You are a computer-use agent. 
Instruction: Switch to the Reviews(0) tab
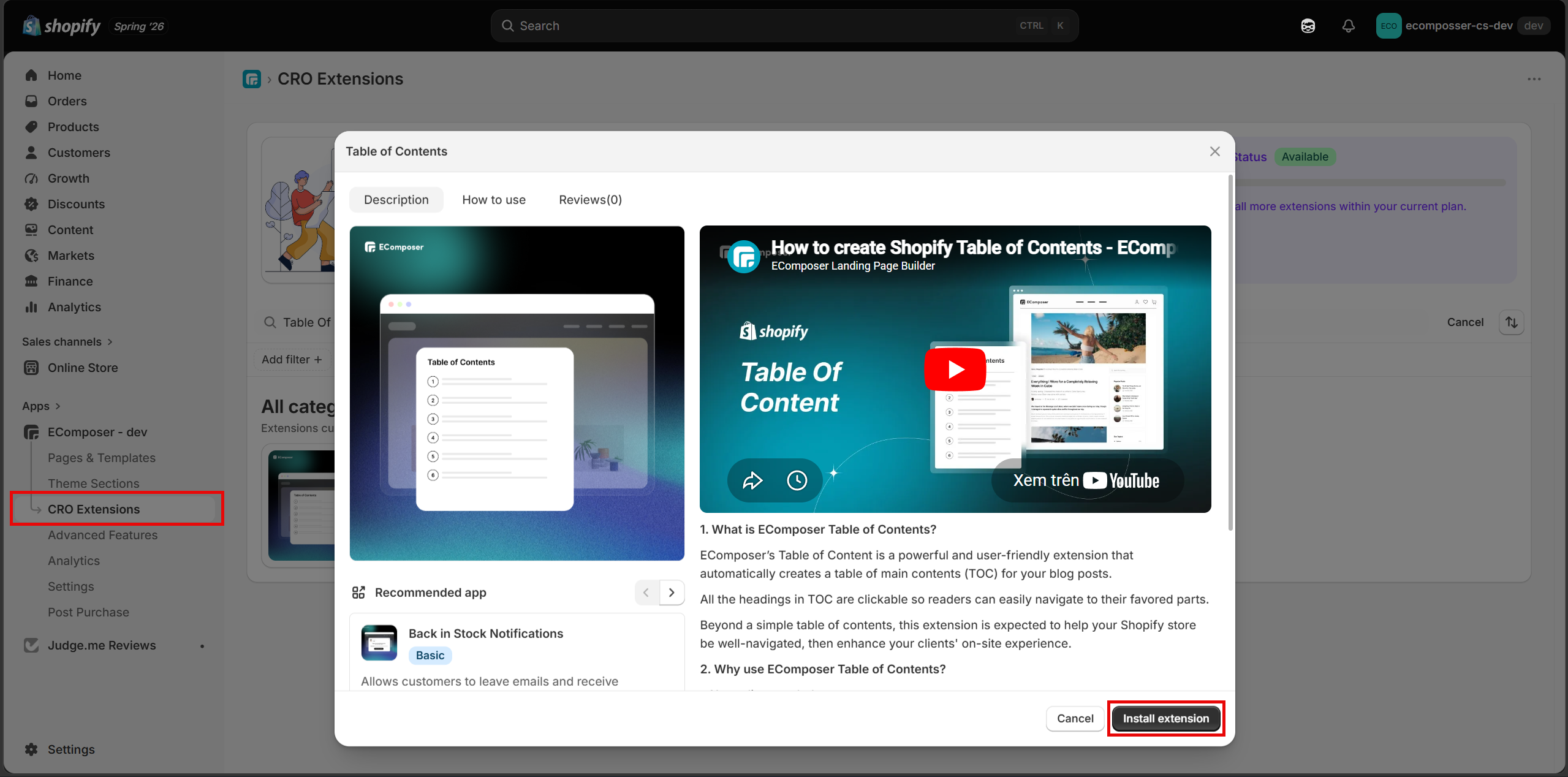(590, 200)
